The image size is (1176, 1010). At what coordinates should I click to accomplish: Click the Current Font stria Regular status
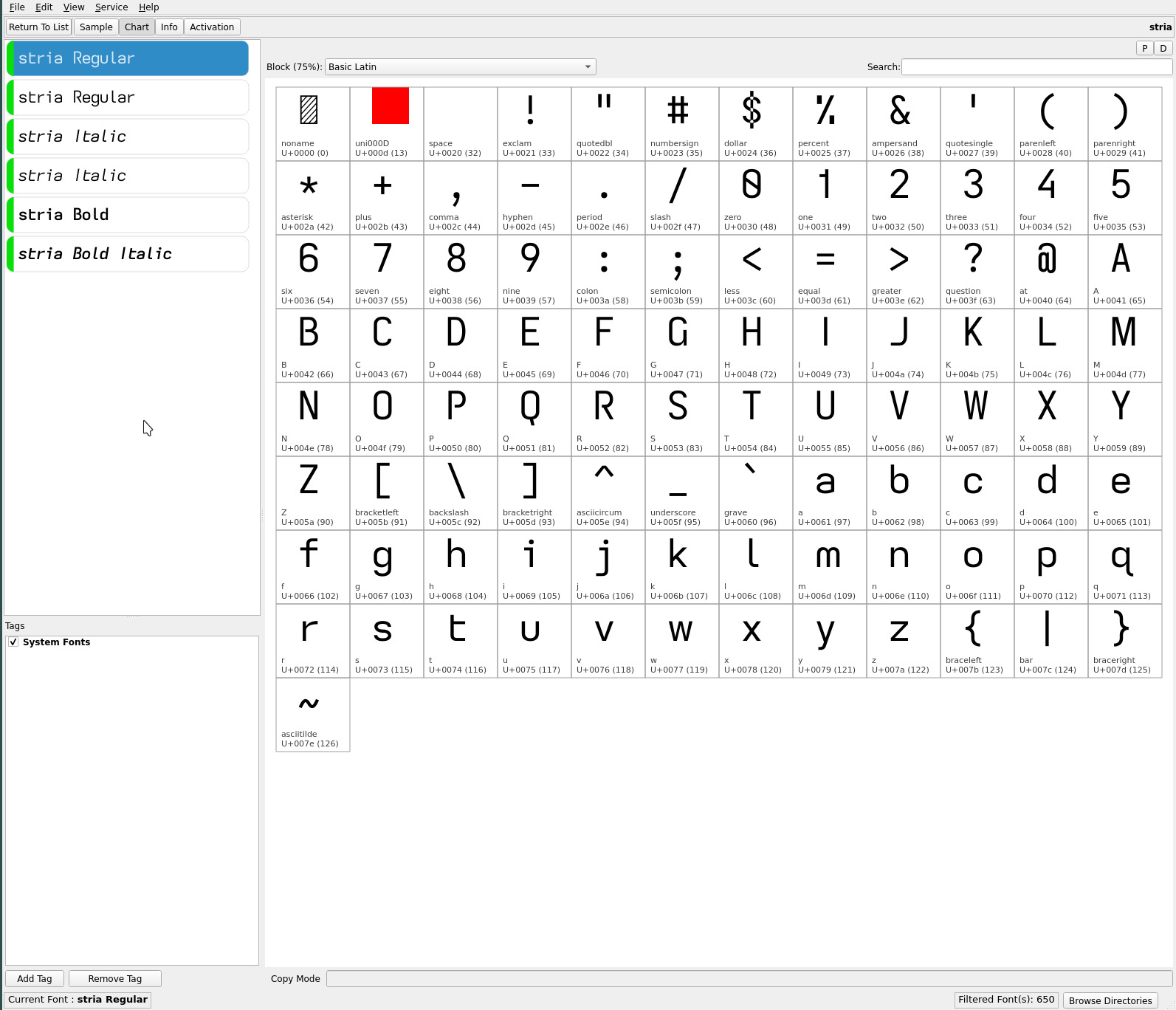pyautogui.click(x=78, y=1000)
